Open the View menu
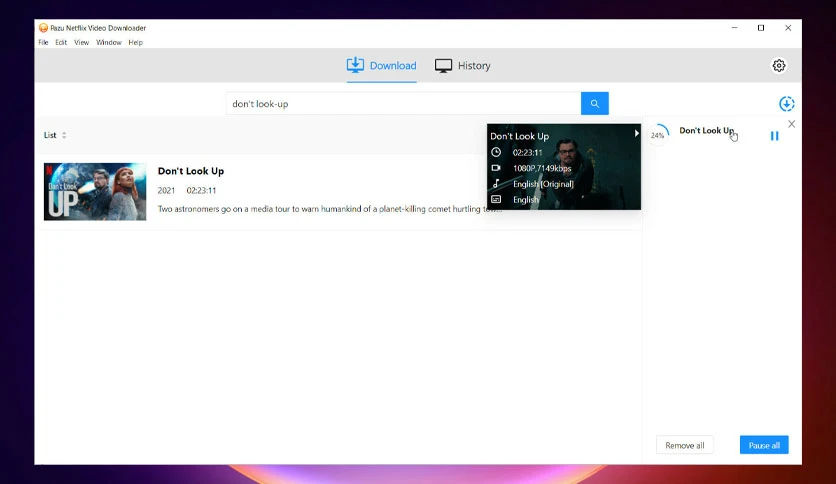This screenshot has width=836, height=484. (81, 42)
